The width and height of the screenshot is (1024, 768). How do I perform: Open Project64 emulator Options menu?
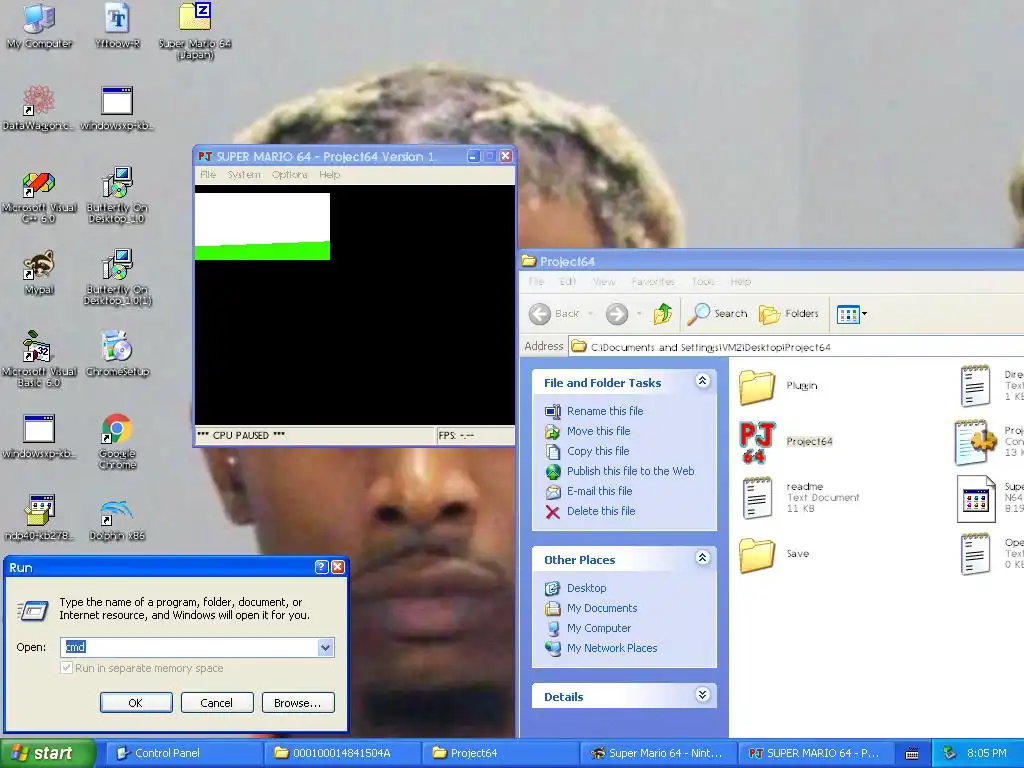point(289,175)
